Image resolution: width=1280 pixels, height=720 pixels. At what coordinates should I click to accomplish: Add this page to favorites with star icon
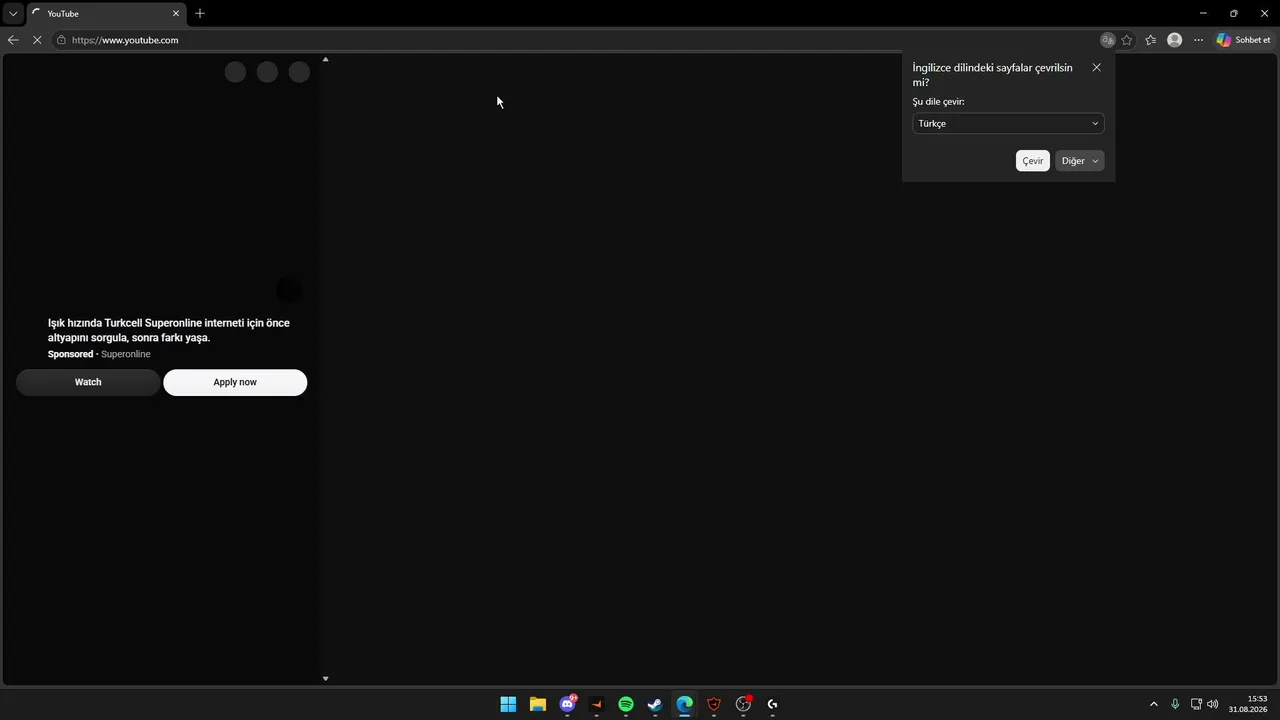[1127, 40]
